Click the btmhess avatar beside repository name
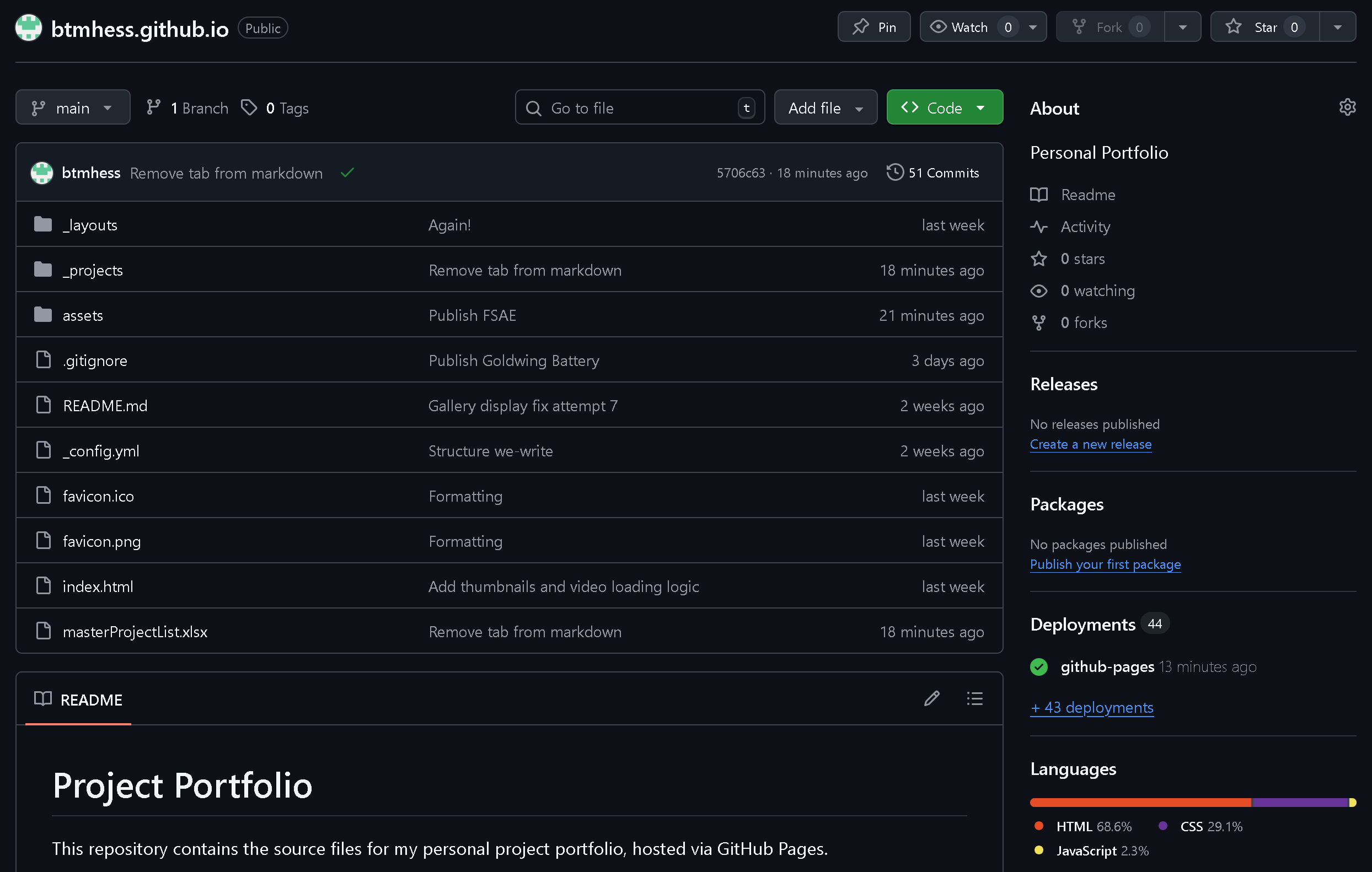The height and width of the screenshot is (872, 1372). (x=29, y=28)
